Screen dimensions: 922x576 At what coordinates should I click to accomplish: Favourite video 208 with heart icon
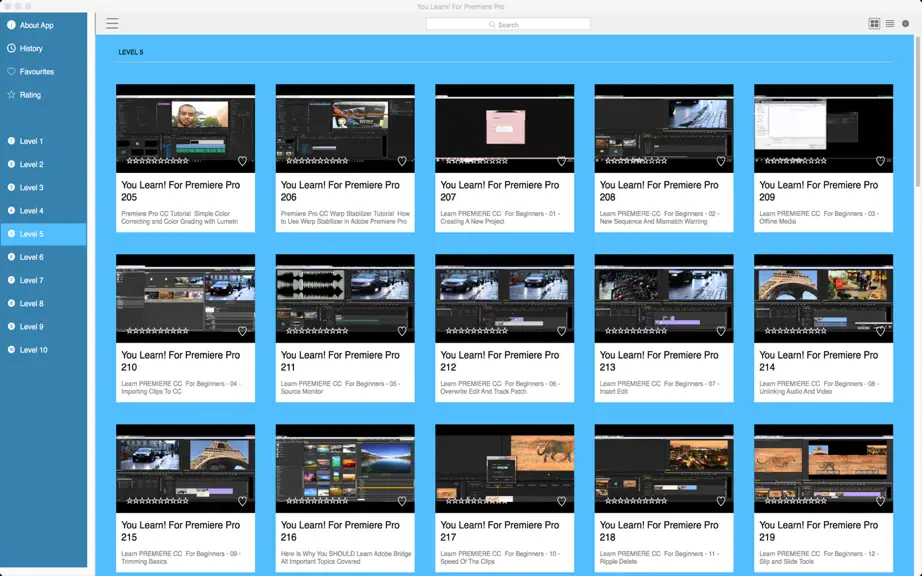[721, 161]
